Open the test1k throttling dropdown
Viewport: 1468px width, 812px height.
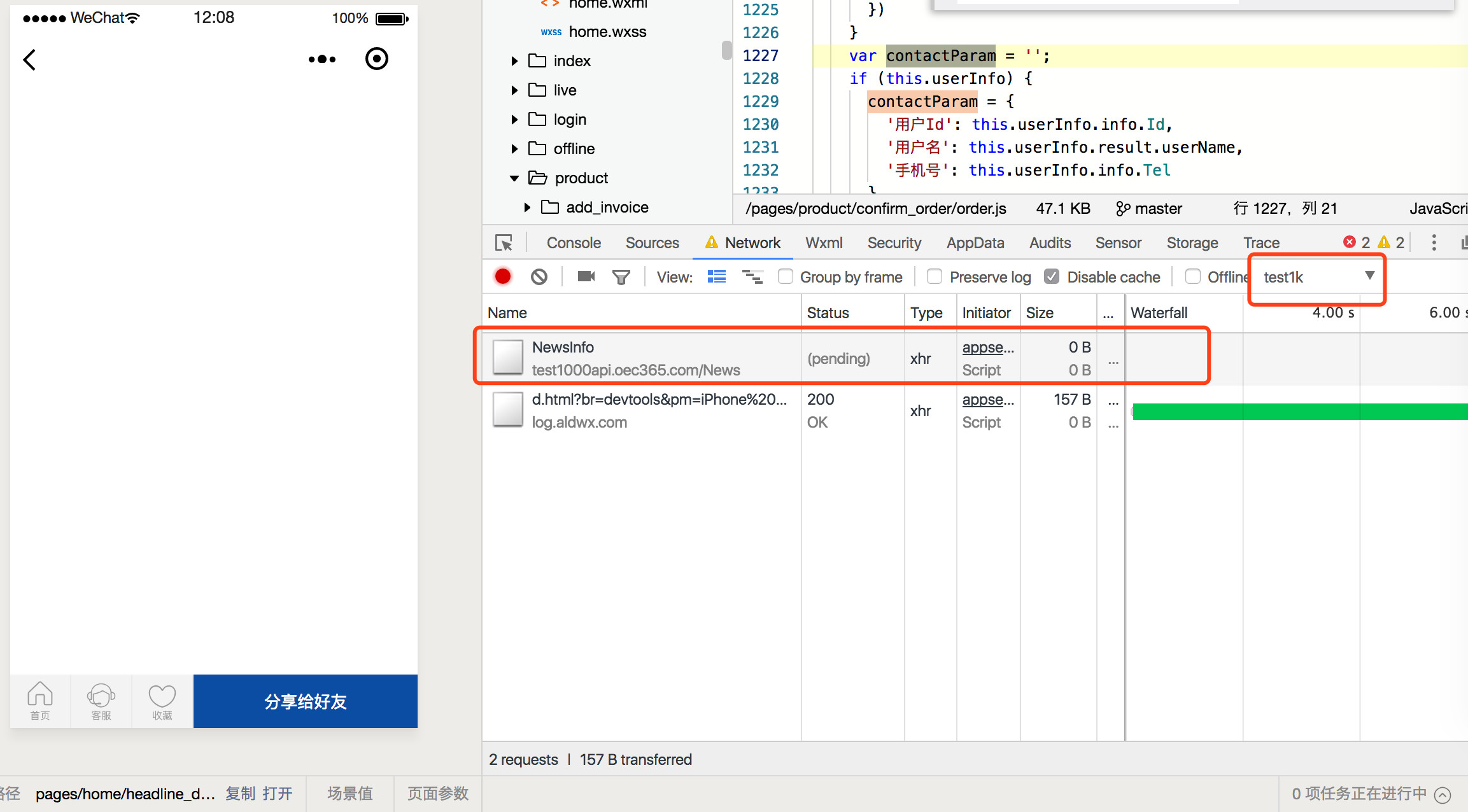tap(1316, 277)
